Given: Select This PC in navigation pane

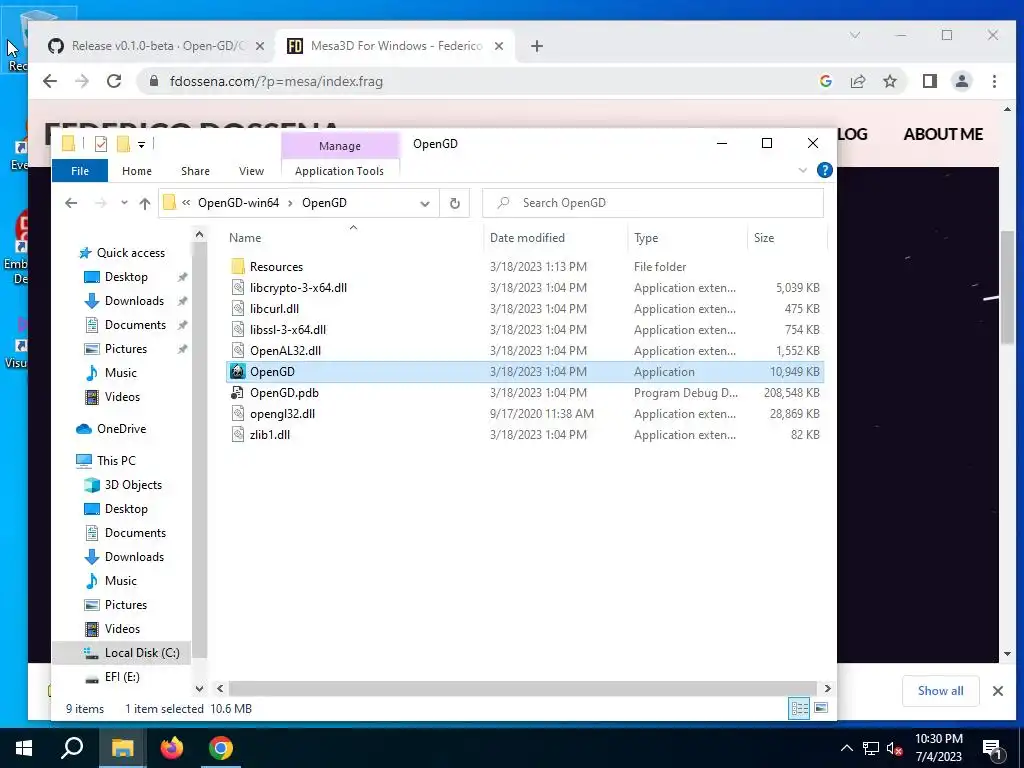Looking at the screenshot, I should point(116,460).
